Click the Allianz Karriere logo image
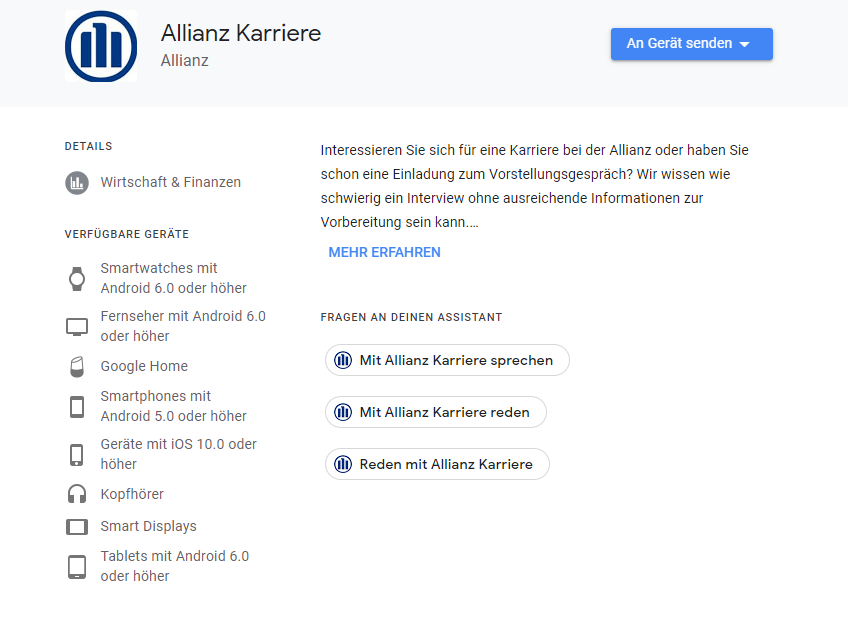 click(100, 46)
